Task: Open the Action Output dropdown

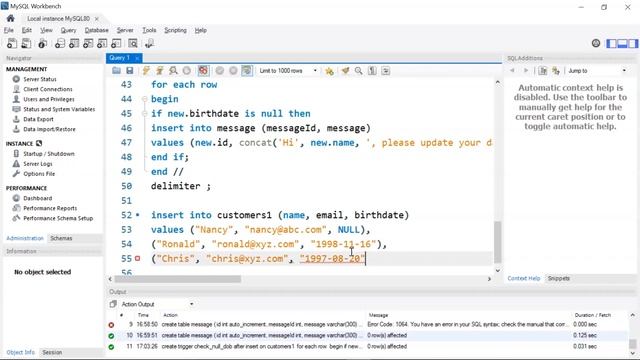Action: (x=157, y=304)
